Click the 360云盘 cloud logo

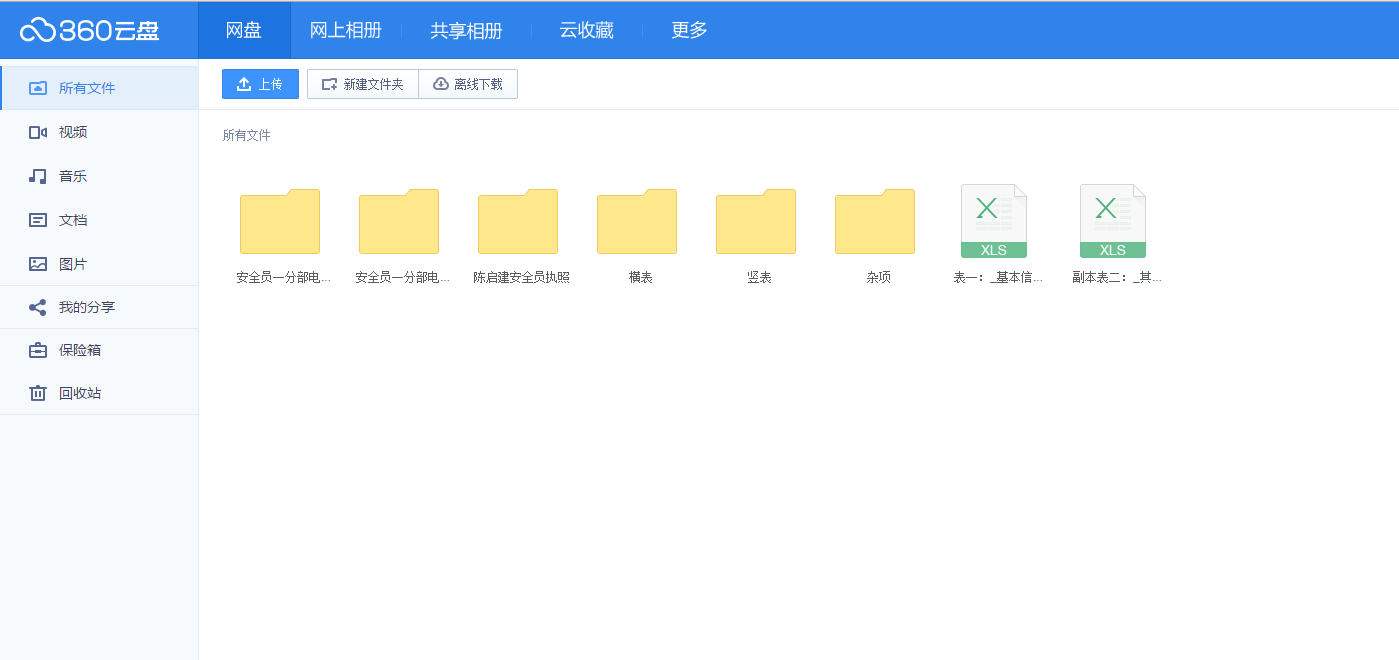89,30
